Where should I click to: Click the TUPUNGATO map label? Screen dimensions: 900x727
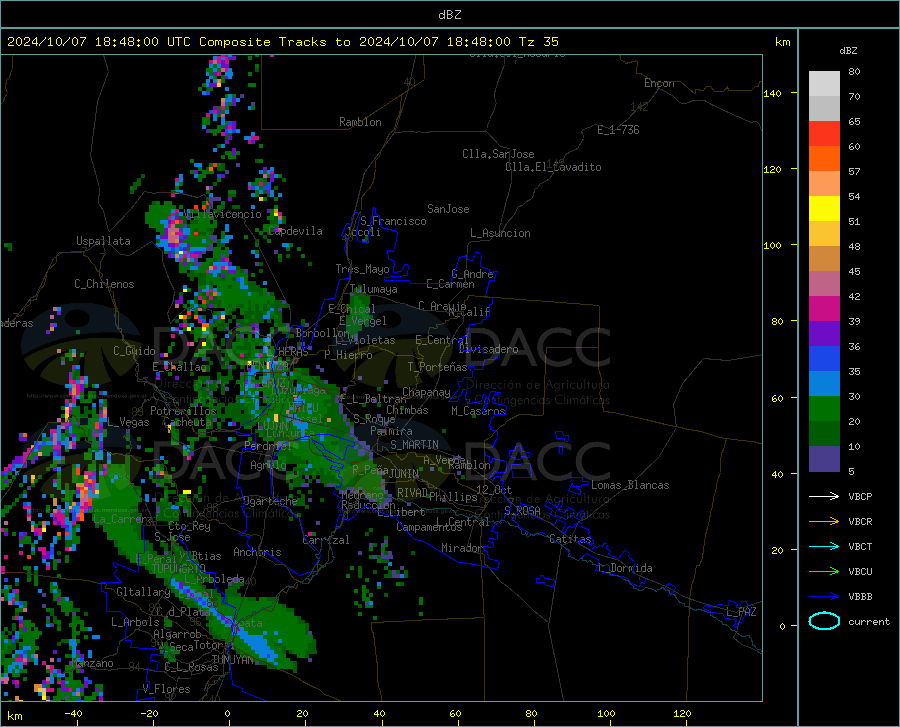point(179,569)
